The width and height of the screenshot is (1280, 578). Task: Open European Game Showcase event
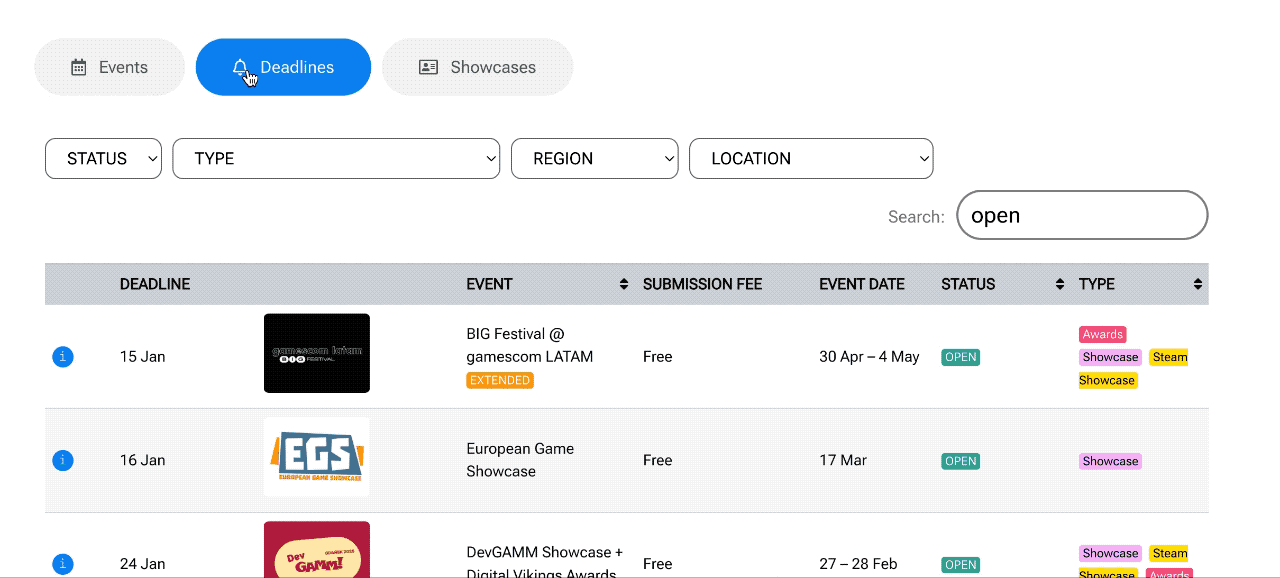(520, 460)
